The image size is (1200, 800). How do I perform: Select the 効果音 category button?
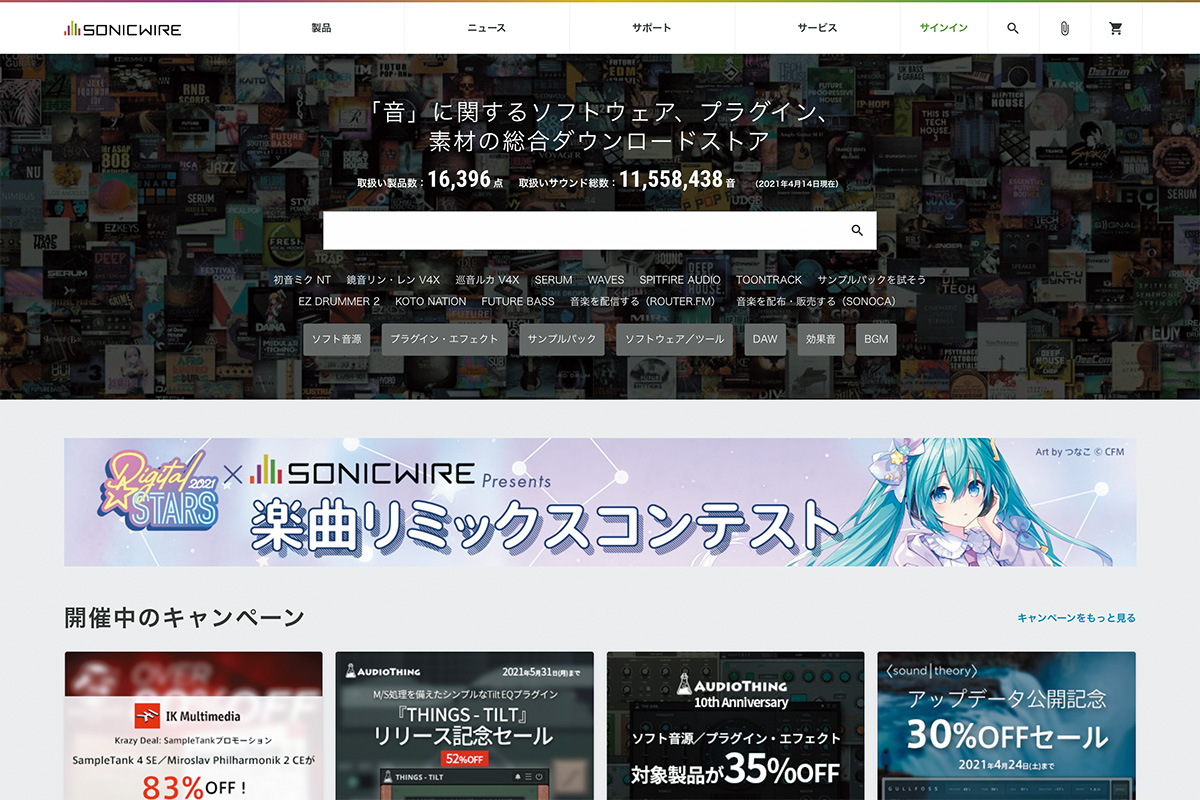tap(821, 339)
